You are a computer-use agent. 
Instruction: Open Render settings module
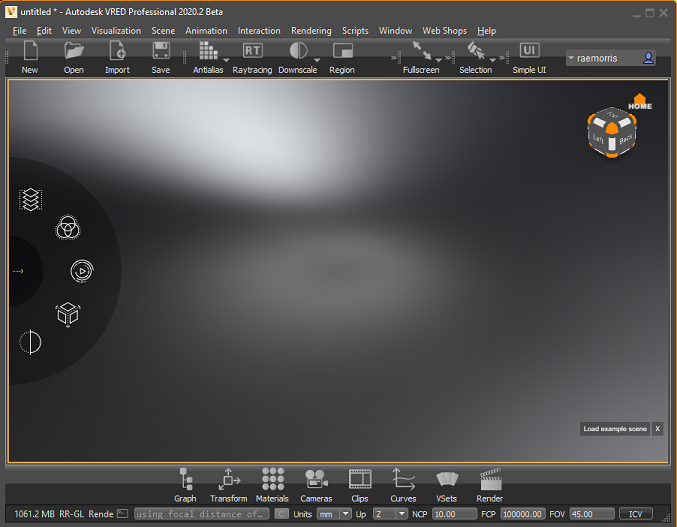pyautogui.click(x=490, y=485)
